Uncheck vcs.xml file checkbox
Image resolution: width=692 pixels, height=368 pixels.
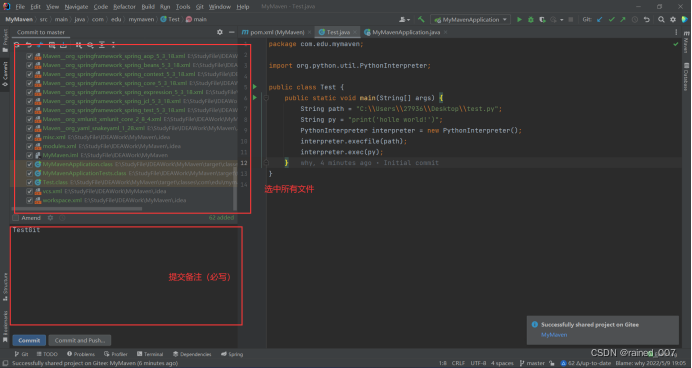30,191
